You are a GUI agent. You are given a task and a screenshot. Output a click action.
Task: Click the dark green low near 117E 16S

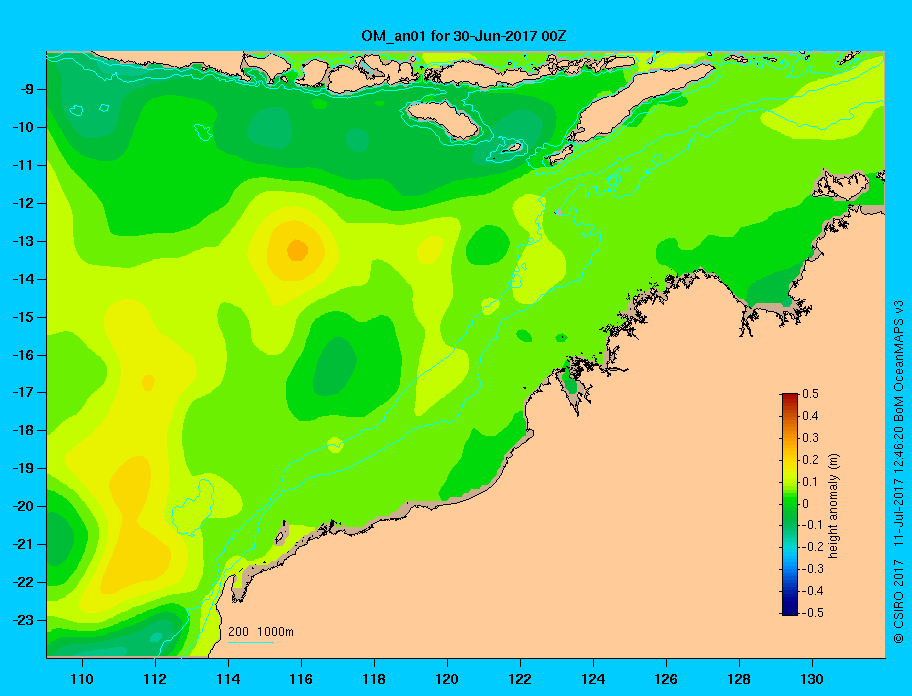tap(335, 366)
